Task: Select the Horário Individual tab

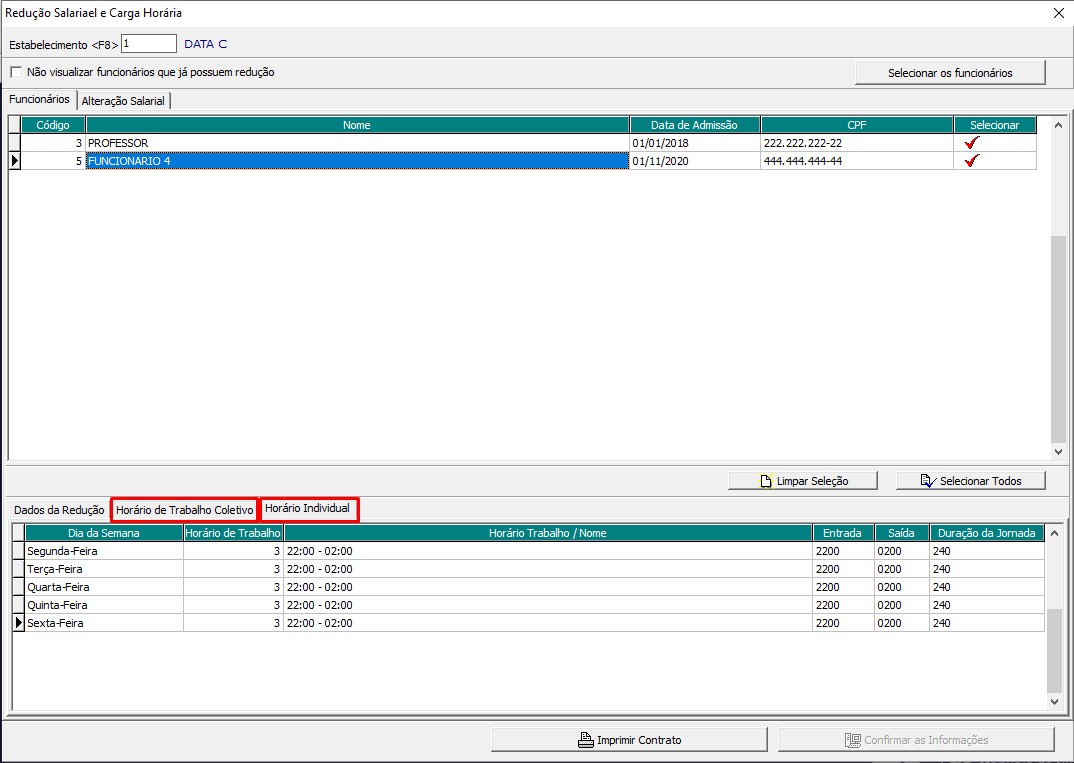Action: point(308,508)
